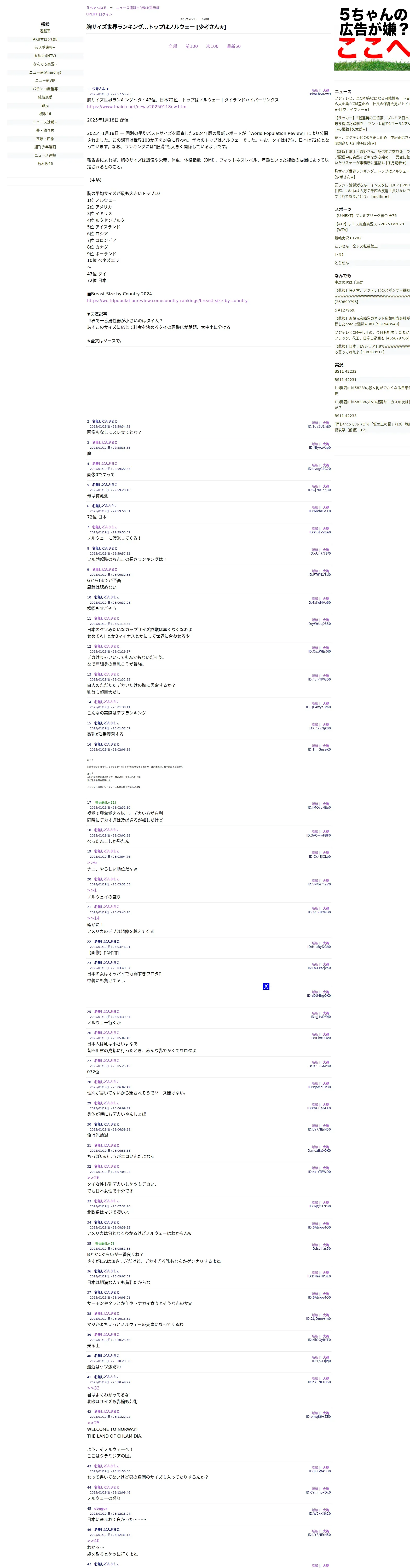Open 競輪実況★1282 thread
The image size is (410, 1568).
(348, 238)
